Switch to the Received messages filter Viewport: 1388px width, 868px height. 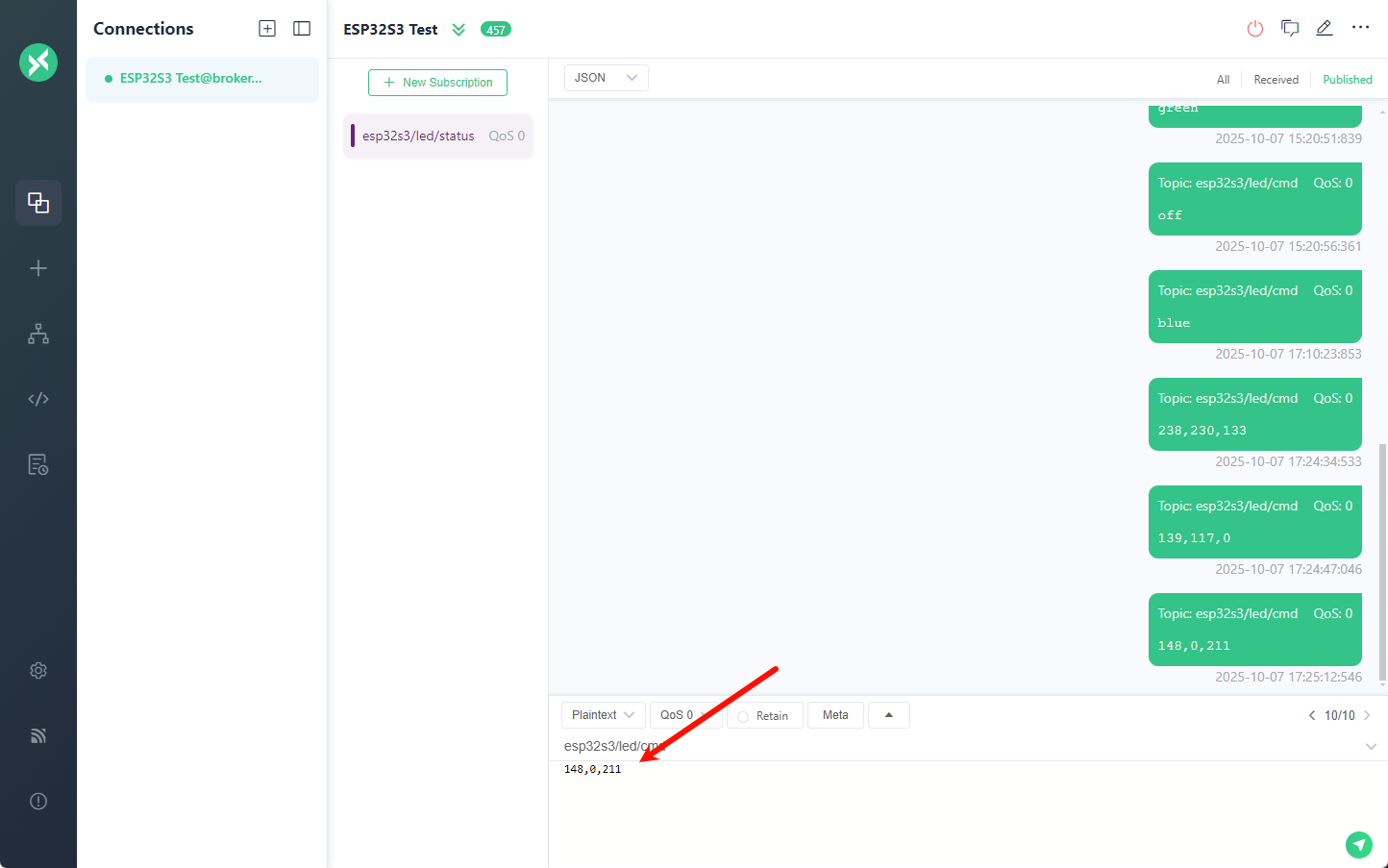1276,80
